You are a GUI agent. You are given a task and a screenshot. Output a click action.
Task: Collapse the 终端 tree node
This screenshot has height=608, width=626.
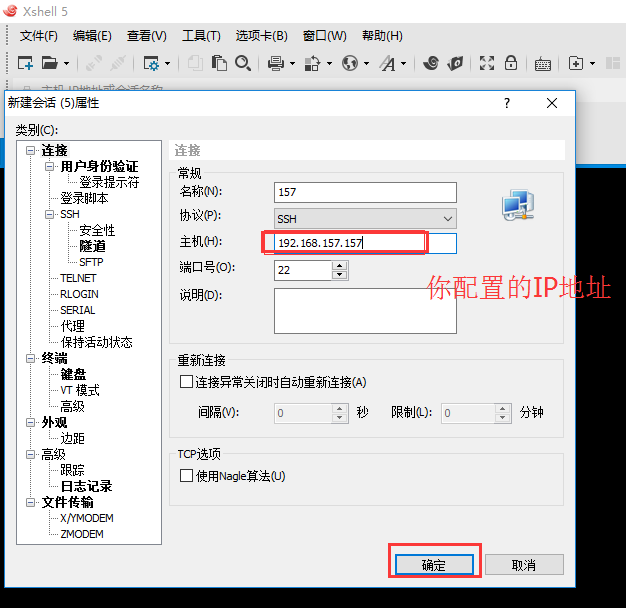coord(31,358)
